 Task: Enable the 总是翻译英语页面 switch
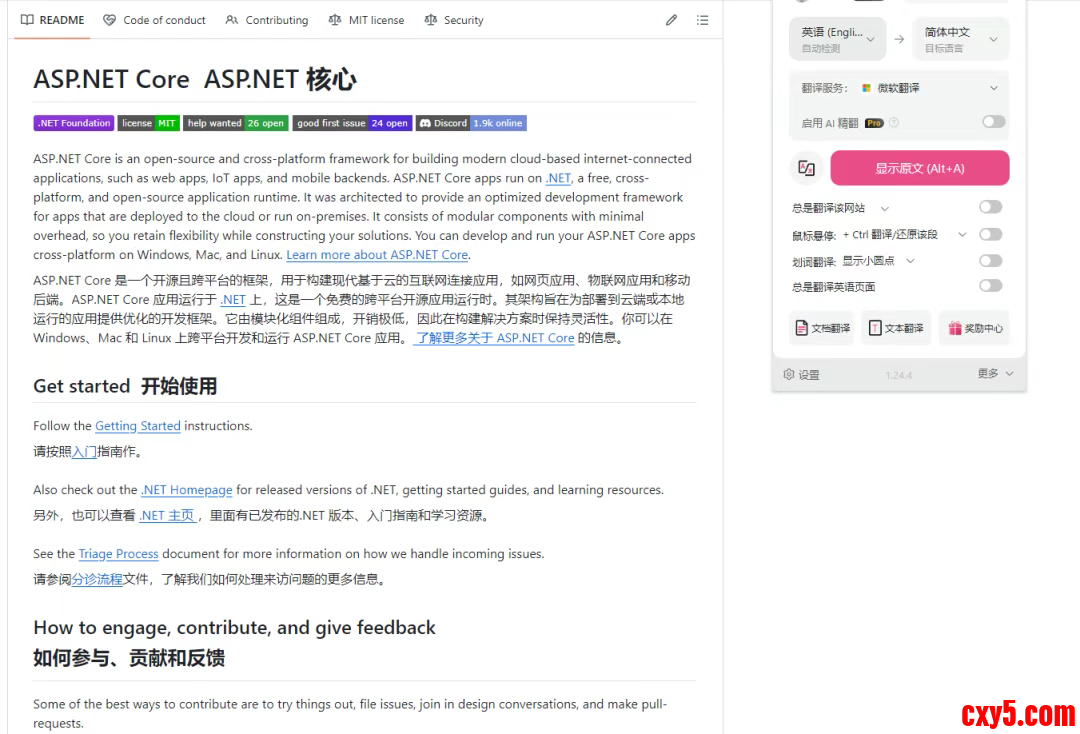tap(990, 286)
